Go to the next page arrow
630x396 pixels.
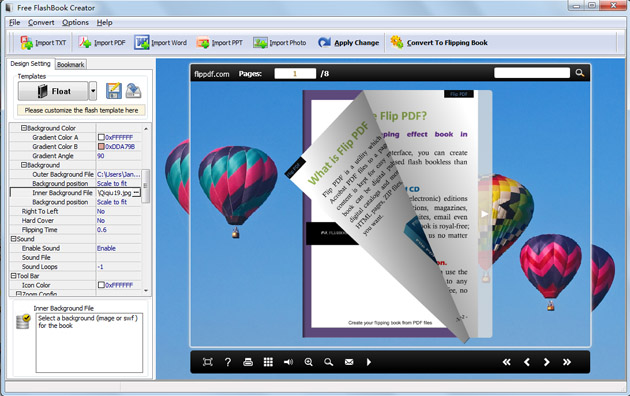[546, 362]
